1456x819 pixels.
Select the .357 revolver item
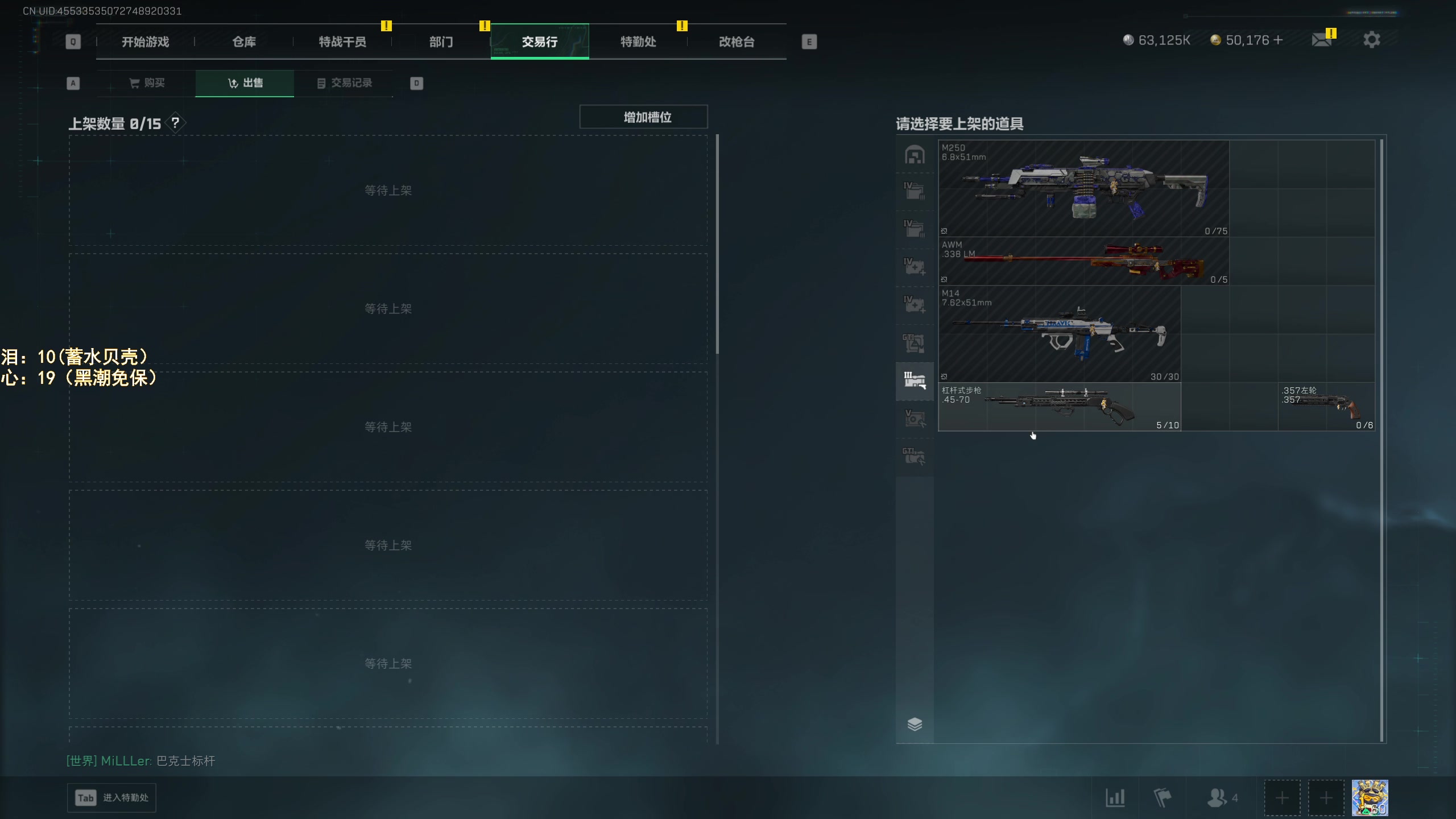1326,407
